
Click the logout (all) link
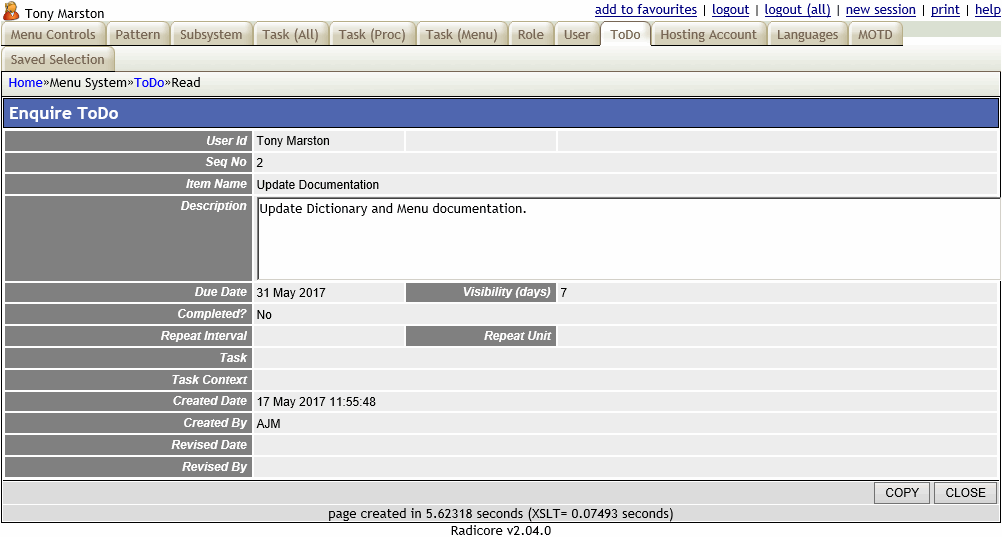click(x=797, y=10)
